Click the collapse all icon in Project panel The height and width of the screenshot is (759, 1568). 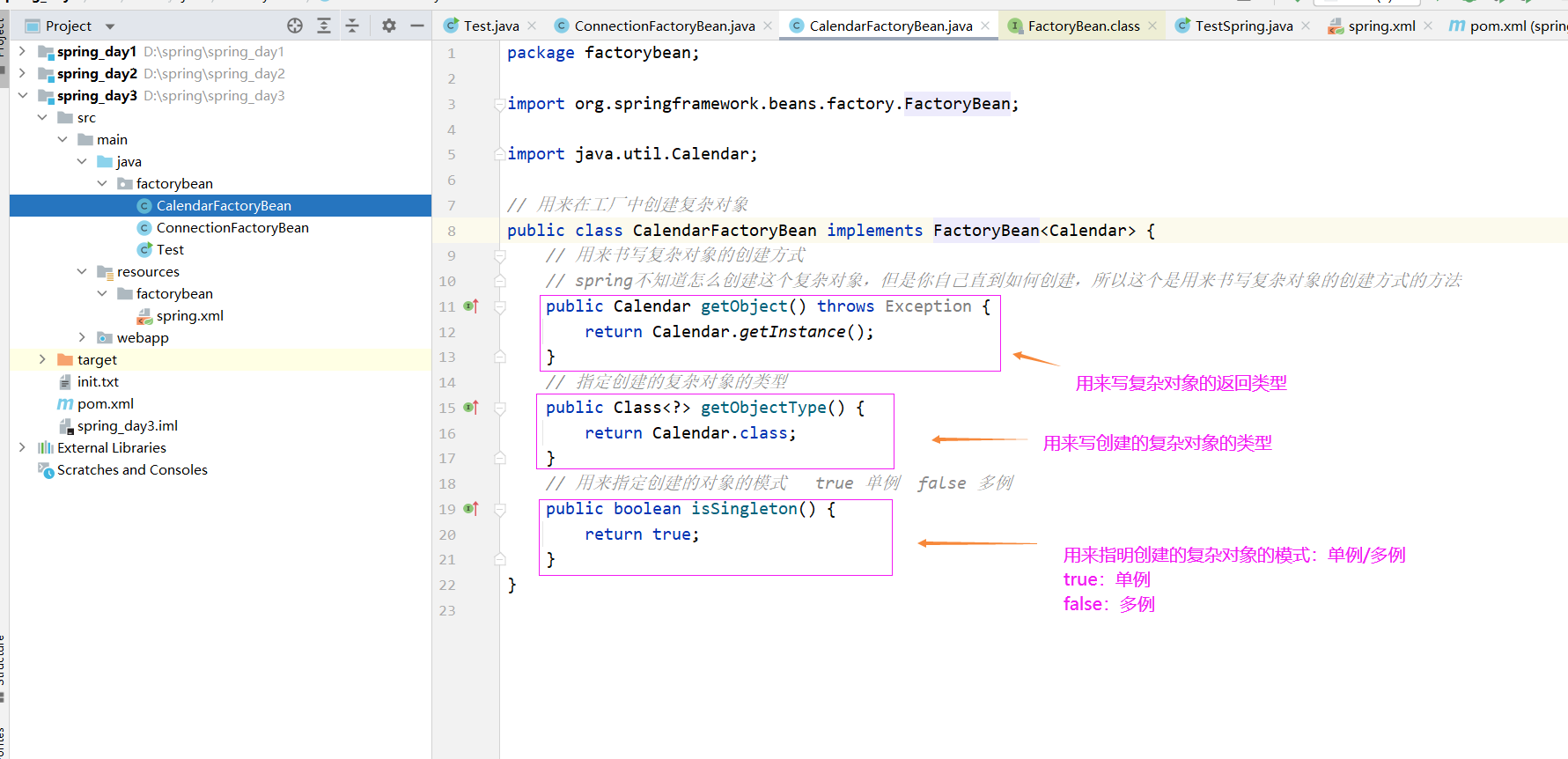click(352, 26)
